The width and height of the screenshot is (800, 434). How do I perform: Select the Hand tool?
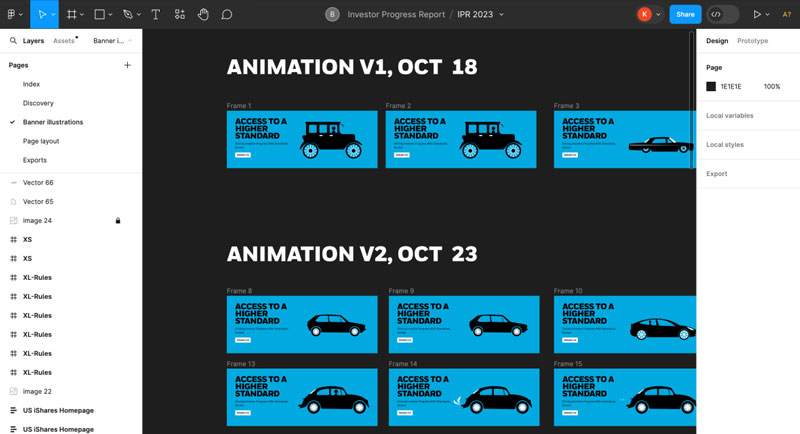coord(203,14)
